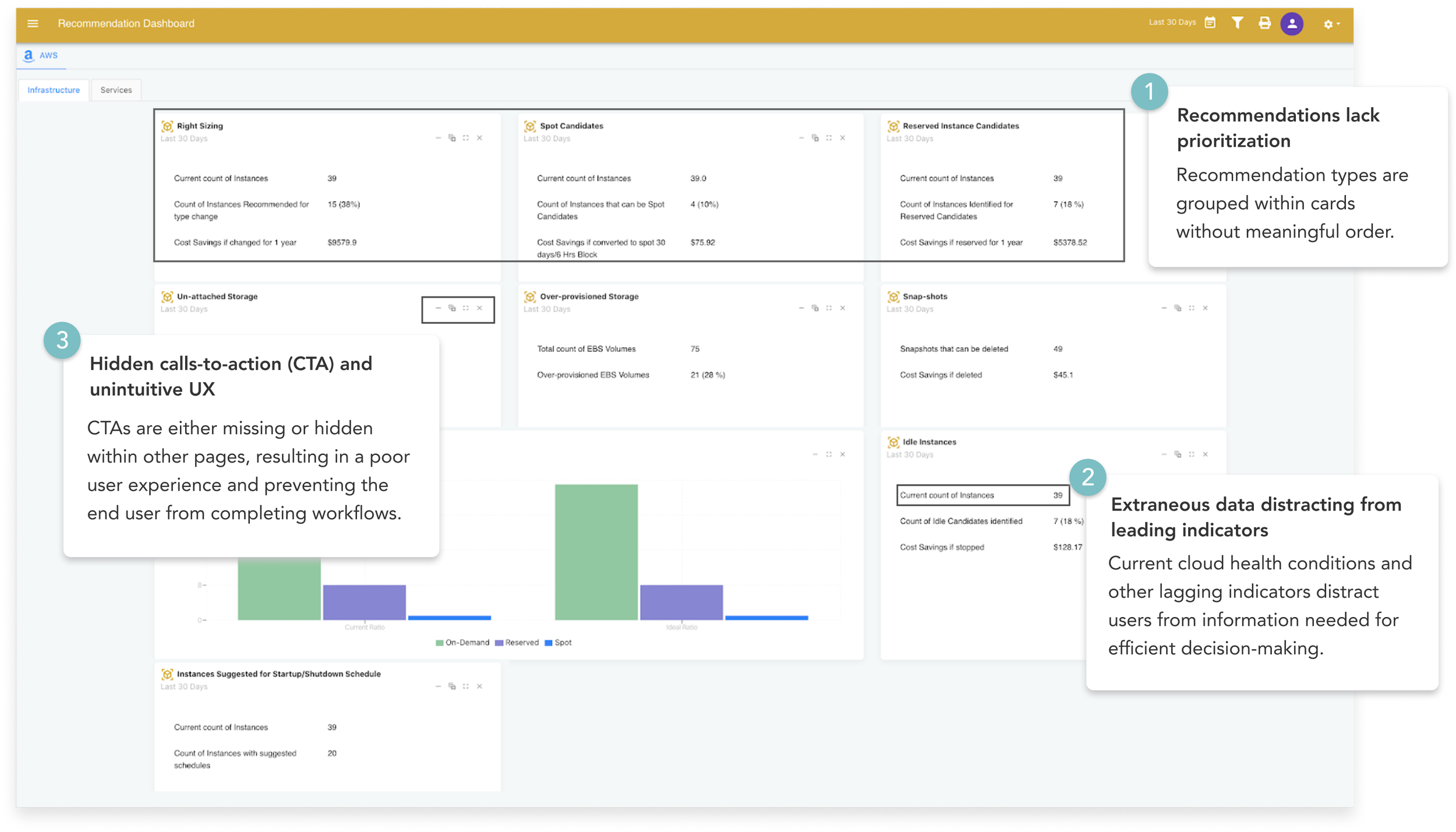Open the hamburger navigation menu
The height and width of the screenshot is (832, 1456).
tap(33, 23)
